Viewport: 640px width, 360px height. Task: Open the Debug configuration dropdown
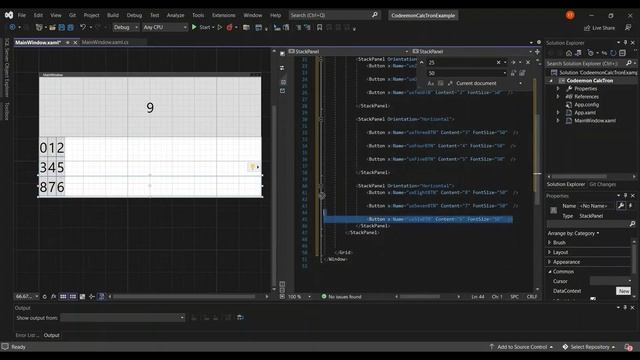(x=125, y=27)
